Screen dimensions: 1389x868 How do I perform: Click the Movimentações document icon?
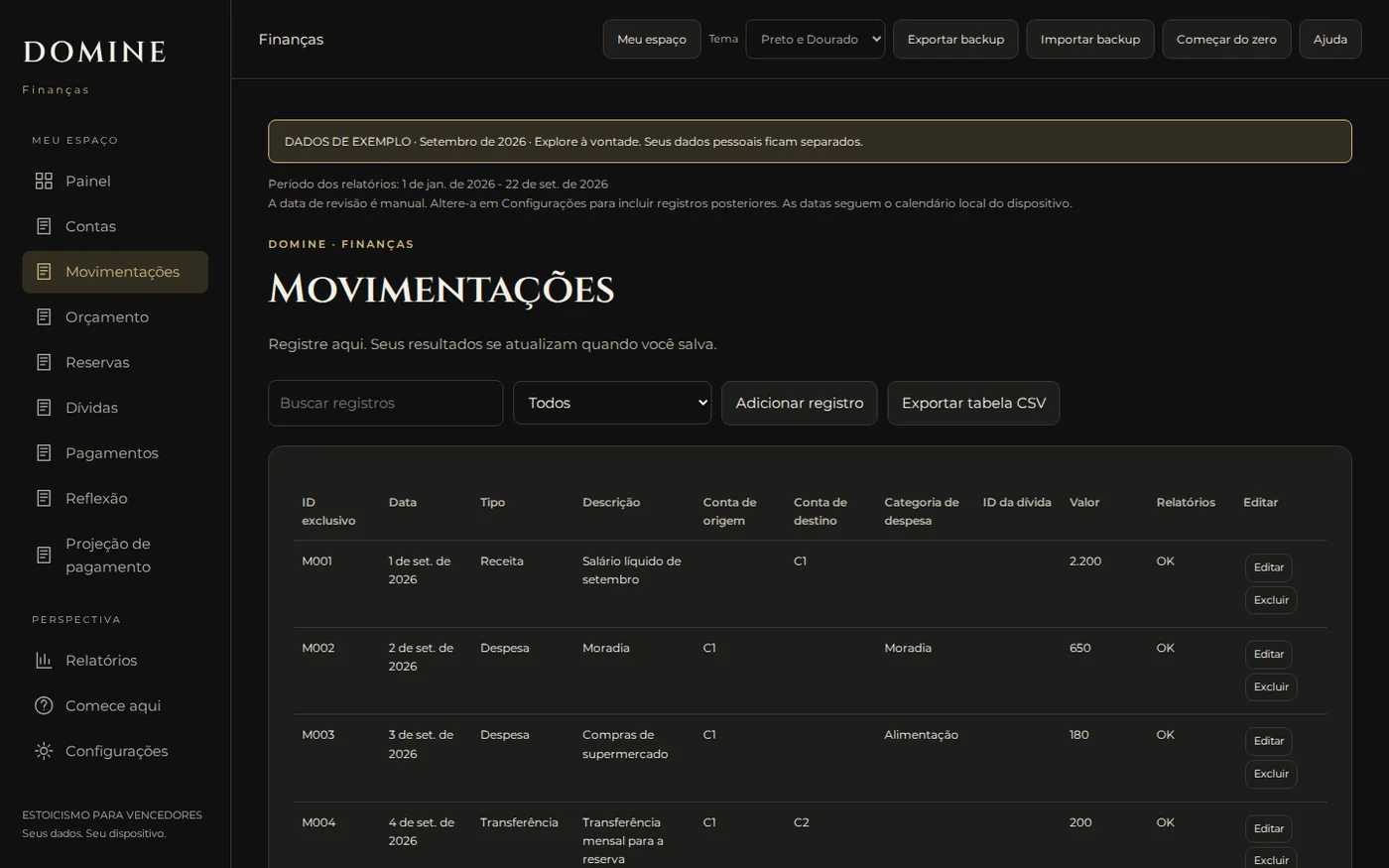tap(44, 272)
